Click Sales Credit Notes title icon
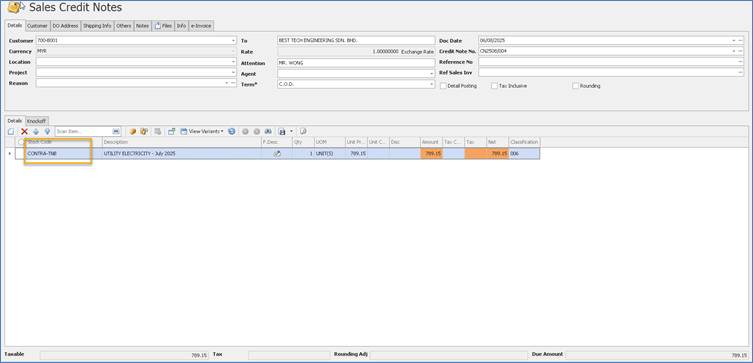This screenshot has height=363, width=753. pyautogui.click(x=16, y=7)
